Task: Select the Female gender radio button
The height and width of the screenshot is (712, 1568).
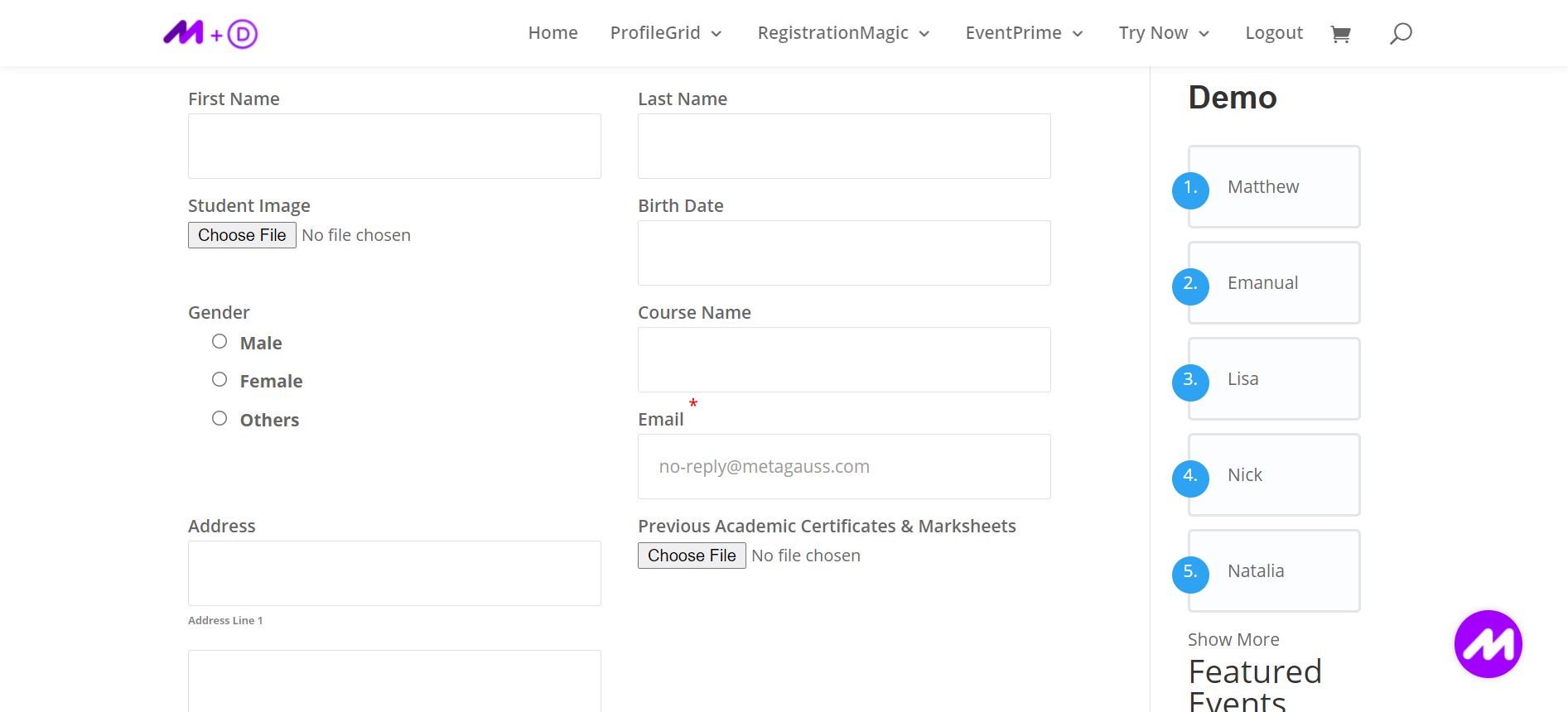Action: click(x=220, y=380)
